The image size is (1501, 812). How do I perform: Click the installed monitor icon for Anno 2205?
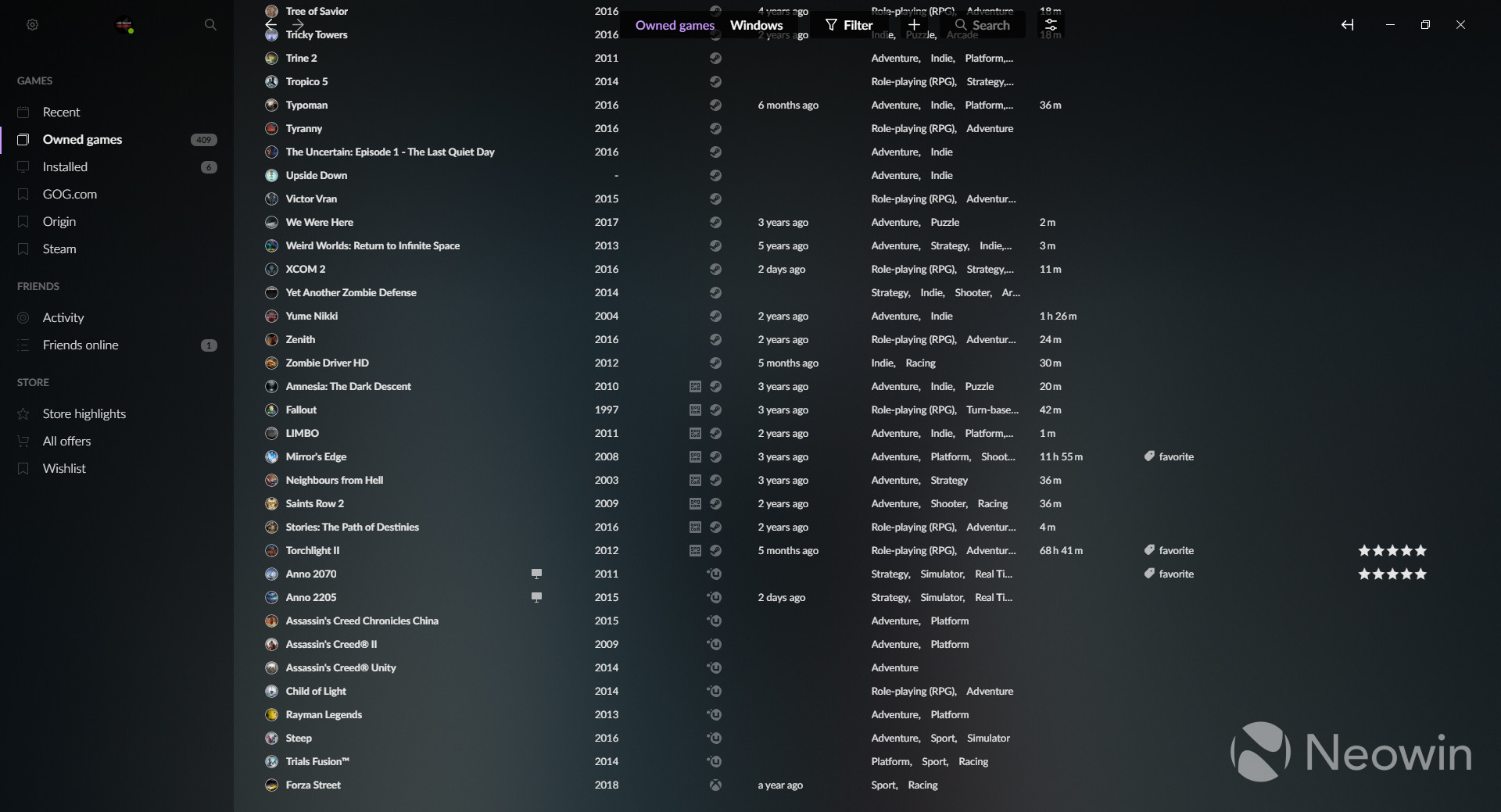click(536, 597)
